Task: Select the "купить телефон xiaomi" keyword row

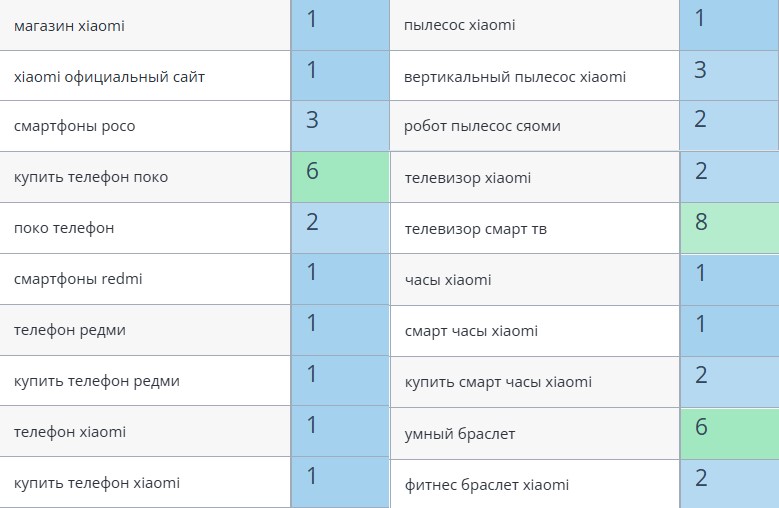Action: [97, 483]
